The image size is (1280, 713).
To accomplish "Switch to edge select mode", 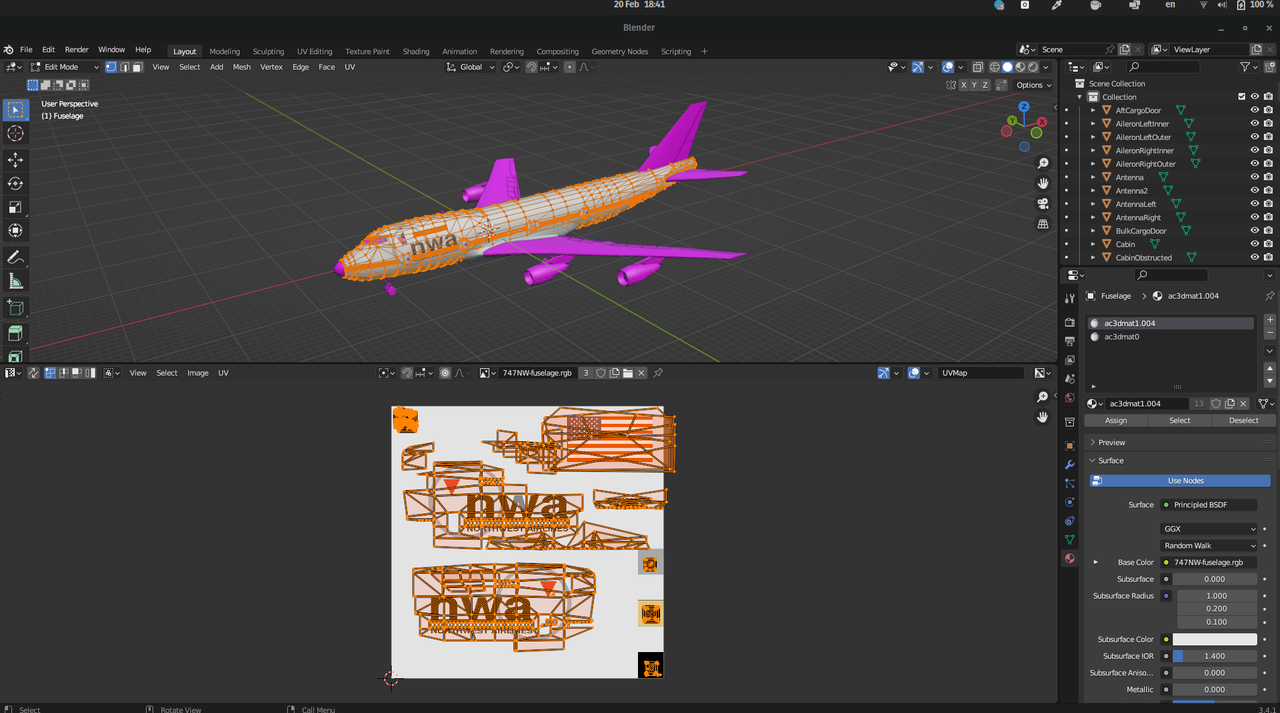I will 124,67.
